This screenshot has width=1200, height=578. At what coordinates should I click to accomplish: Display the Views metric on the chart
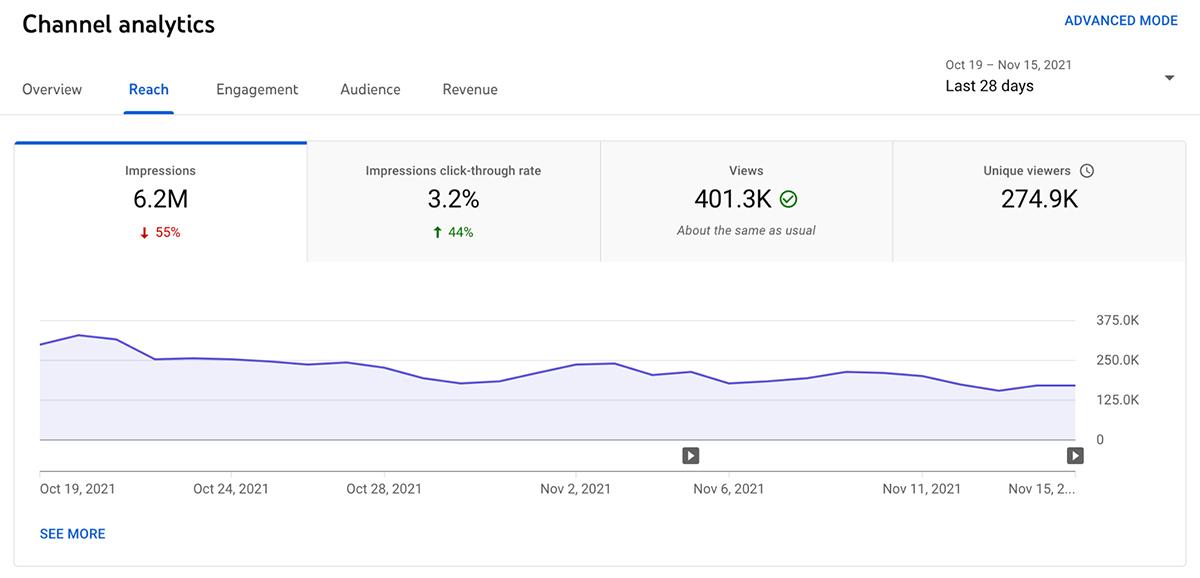point(746,198)
